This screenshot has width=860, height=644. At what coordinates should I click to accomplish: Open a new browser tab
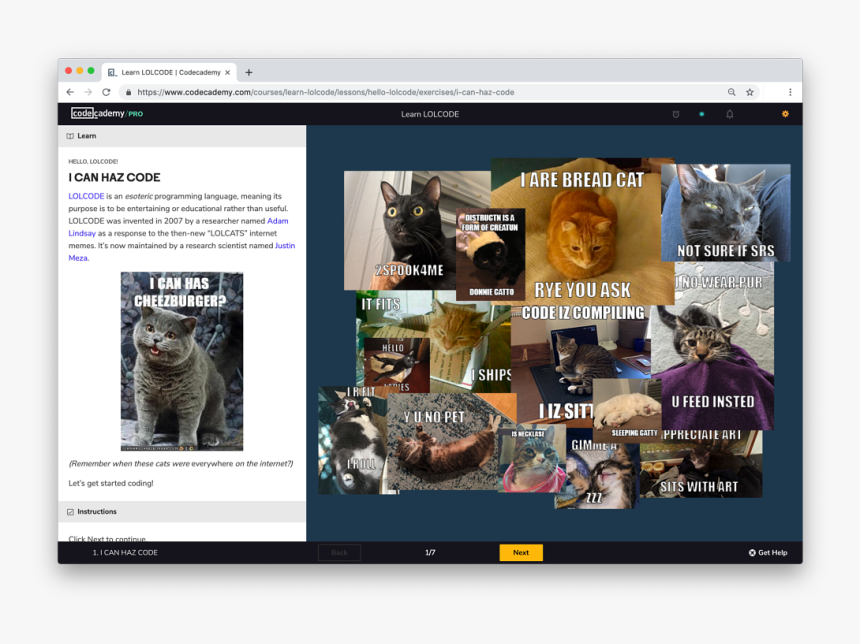pyautogui.click(x=248, y=72)
